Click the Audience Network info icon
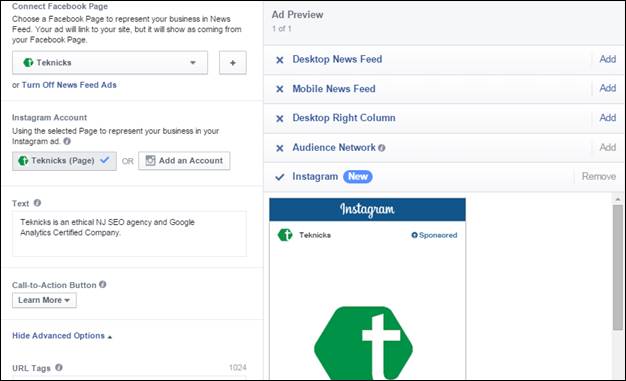 click(382, 148)
